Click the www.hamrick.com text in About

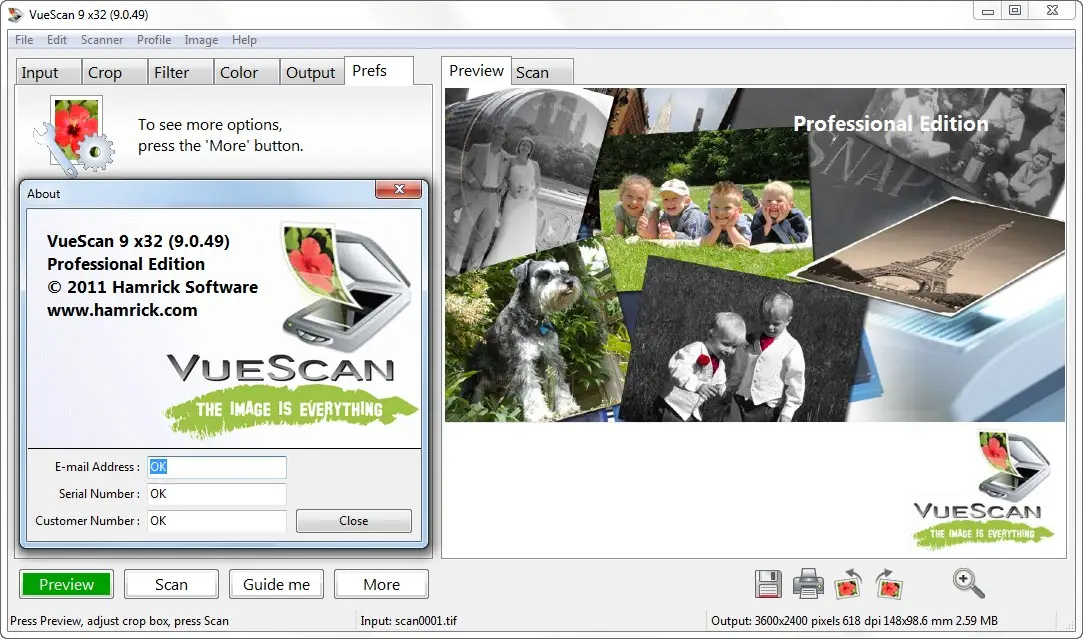pos(122,310)
